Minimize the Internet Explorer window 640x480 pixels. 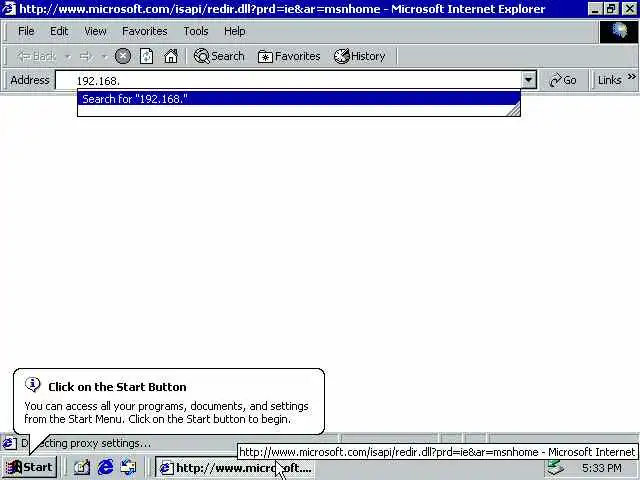[595, 9]
